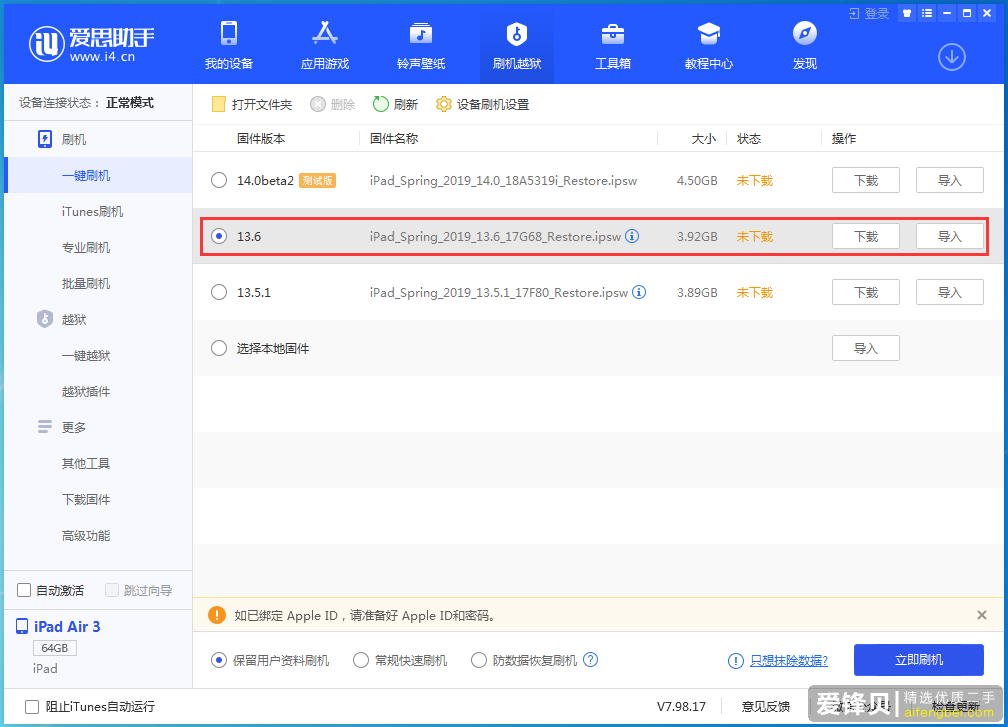The height and width of the screenshot is (727, 1008).
Task: Select 保留用户资料刷机 option
Action: click(219, 660)
